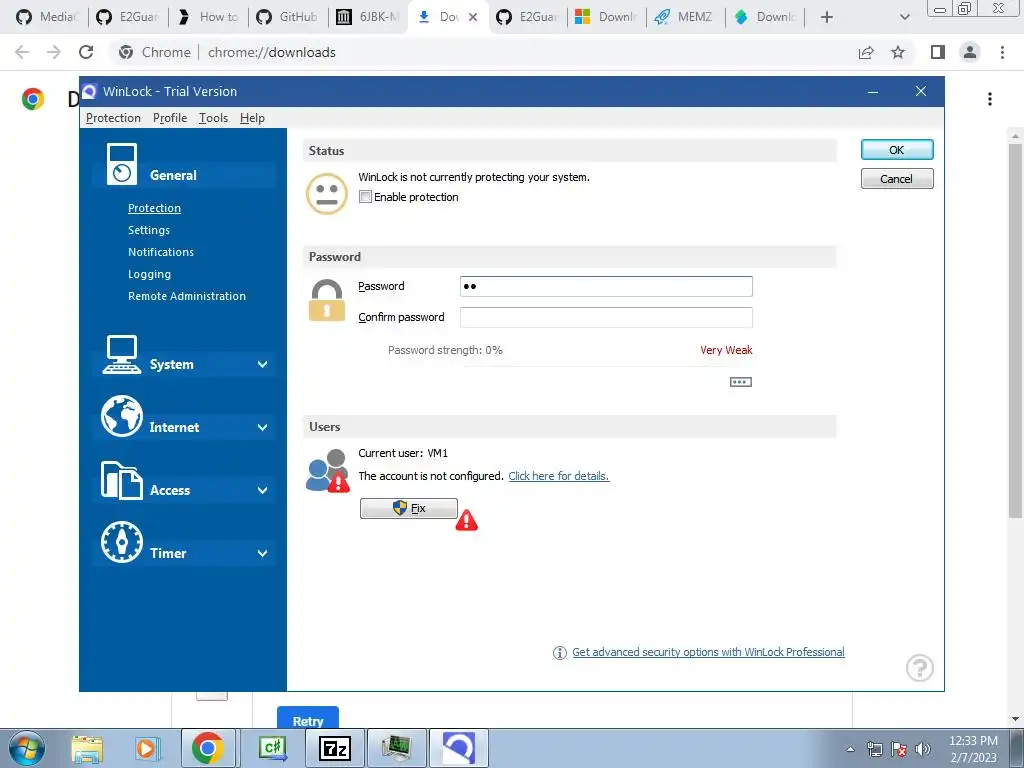Click the share page icon in address bar

pyautogui.click(x=866, y=52)
